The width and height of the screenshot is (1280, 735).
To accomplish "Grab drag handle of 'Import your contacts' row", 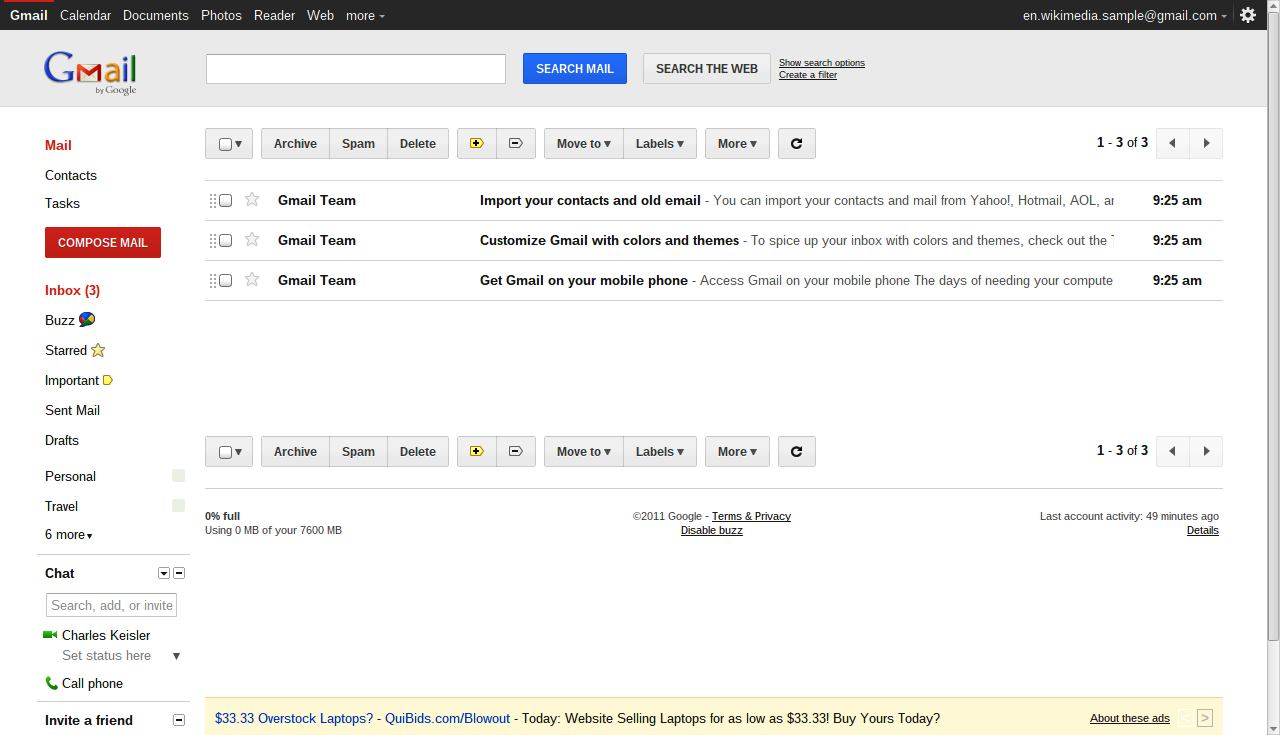I will [213, 201].
